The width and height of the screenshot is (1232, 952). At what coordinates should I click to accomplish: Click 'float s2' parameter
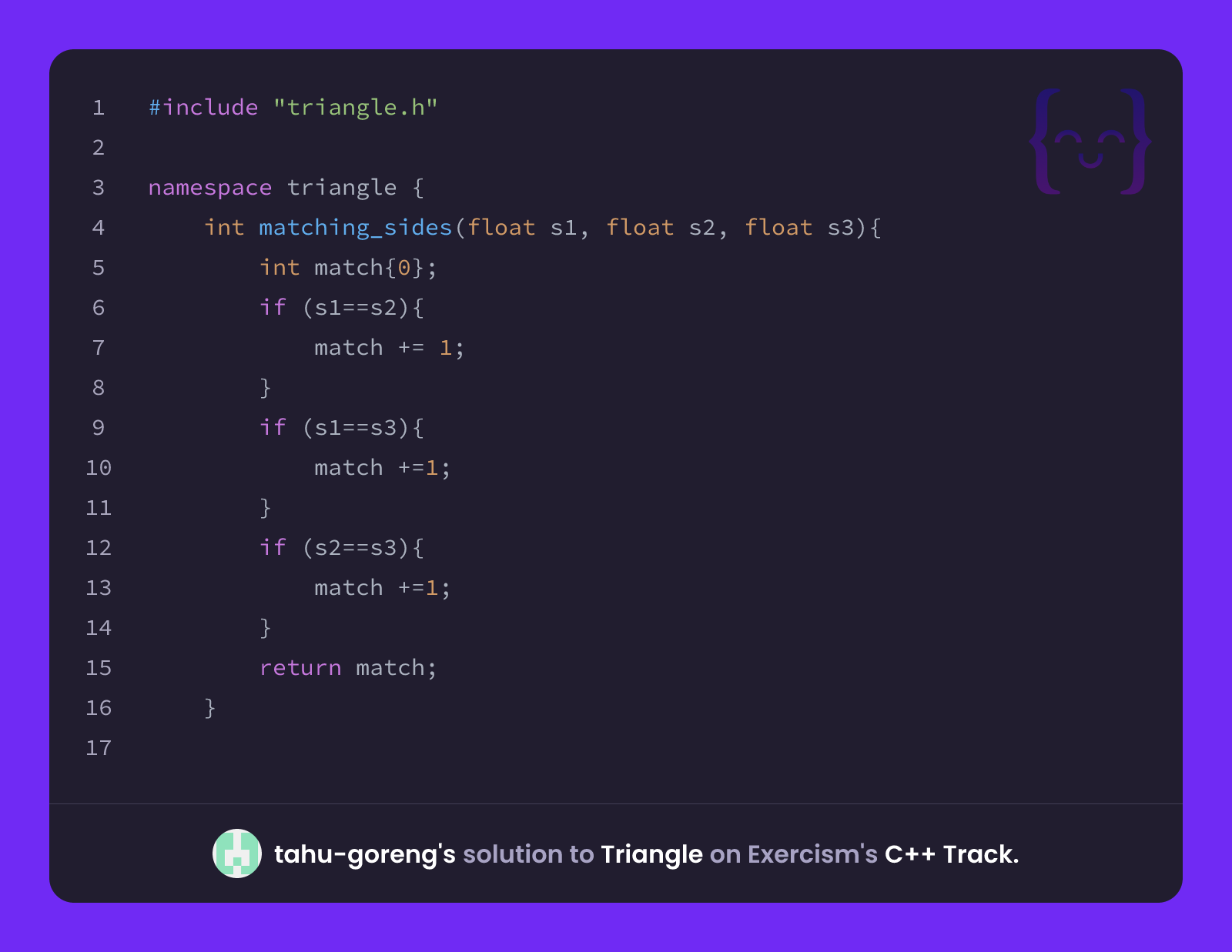coord(661,228)
